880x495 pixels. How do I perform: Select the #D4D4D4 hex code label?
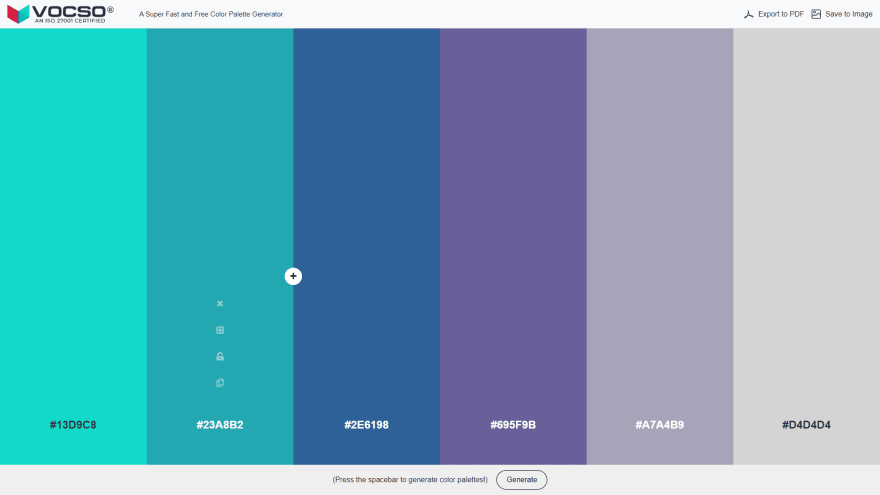806,425
